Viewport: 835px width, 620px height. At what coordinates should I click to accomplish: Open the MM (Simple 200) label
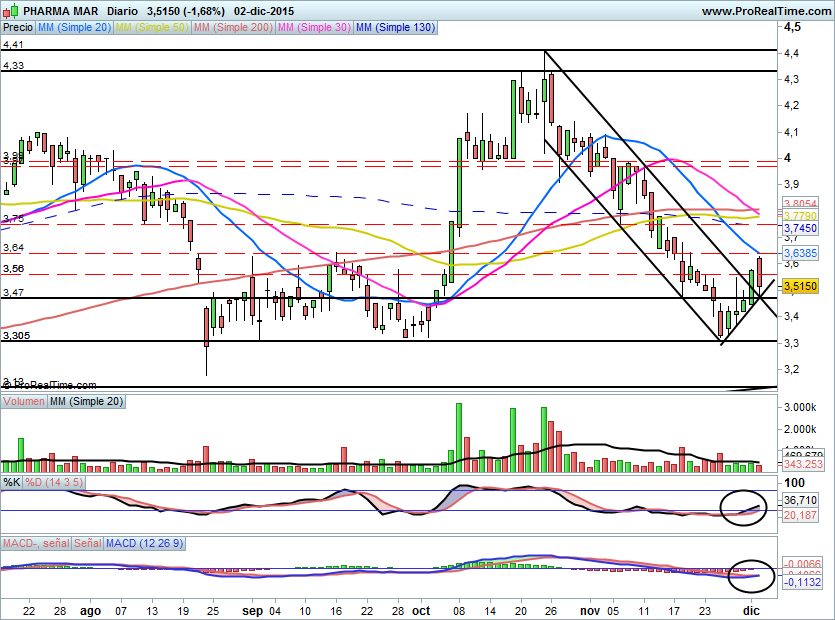click(233, 27)
